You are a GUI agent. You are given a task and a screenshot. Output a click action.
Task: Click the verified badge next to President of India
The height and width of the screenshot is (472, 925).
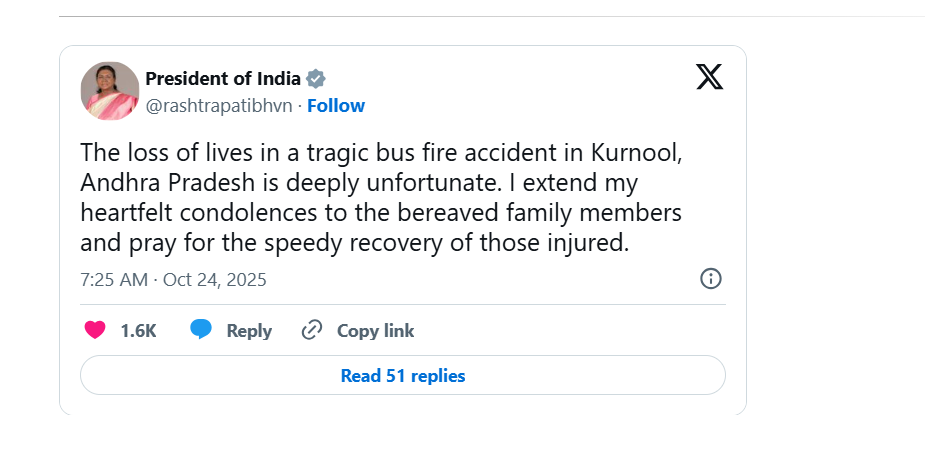pyautogui.click(x=316, y=79)
